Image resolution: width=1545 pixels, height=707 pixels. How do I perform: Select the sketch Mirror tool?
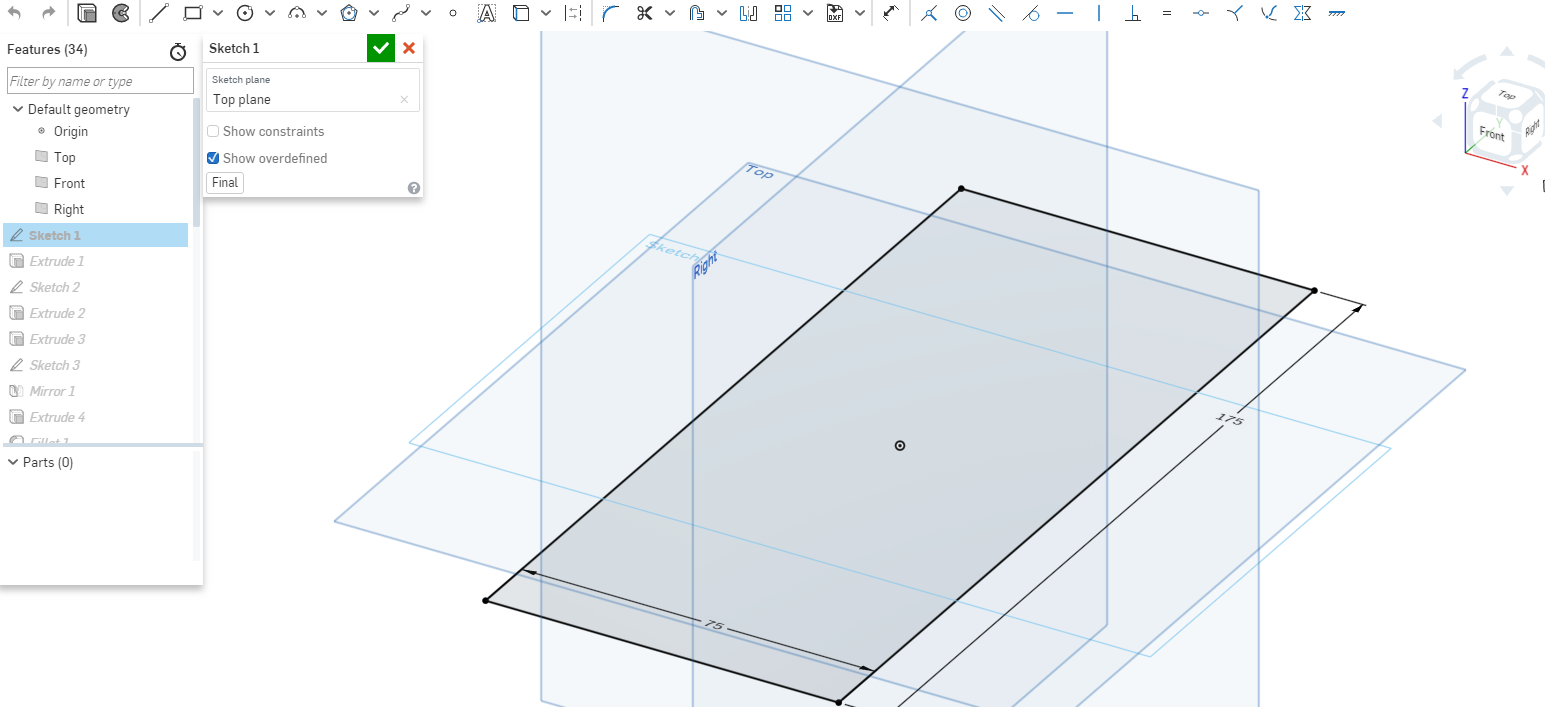tap(749, 13)
